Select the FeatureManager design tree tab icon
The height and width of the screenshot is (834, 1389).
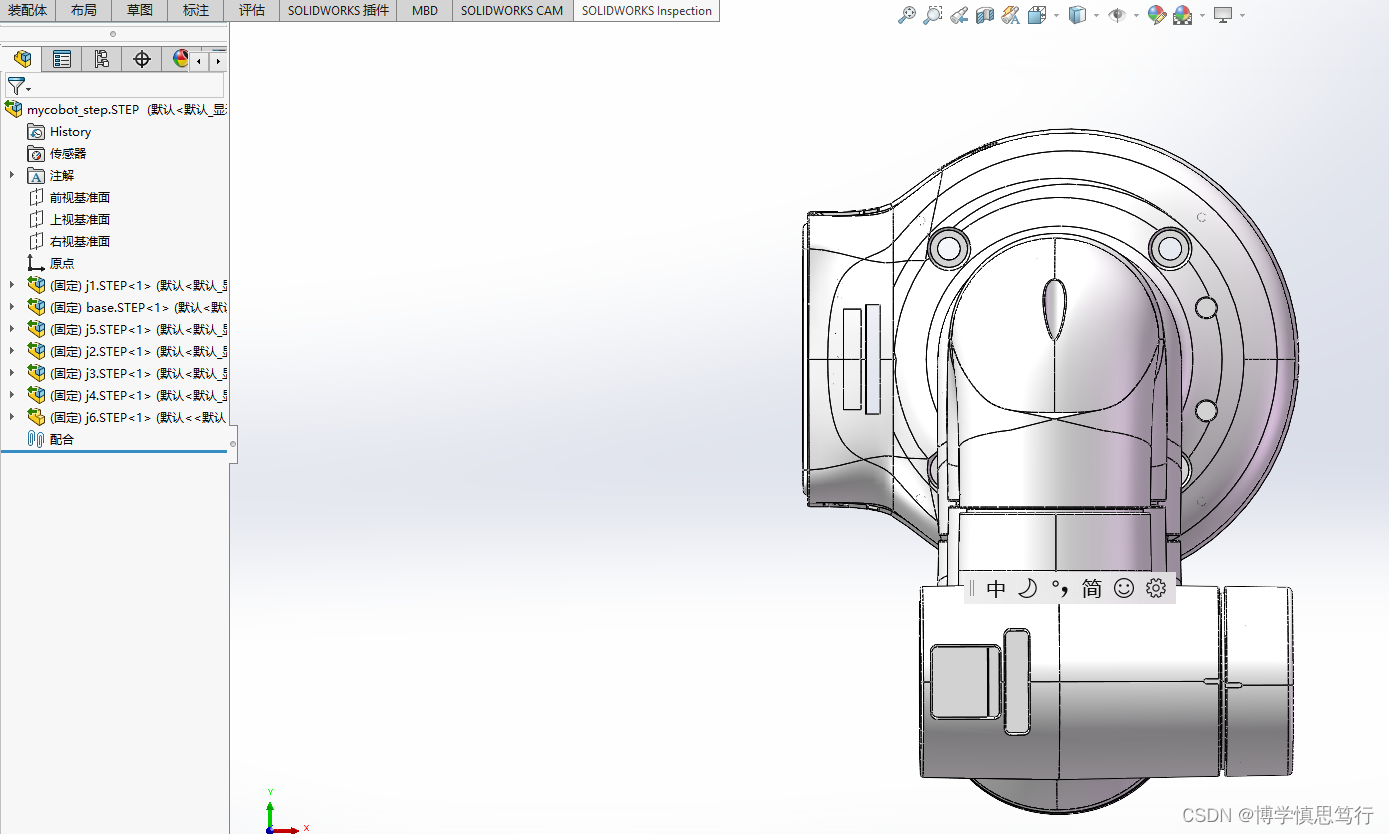pos(22,59)
